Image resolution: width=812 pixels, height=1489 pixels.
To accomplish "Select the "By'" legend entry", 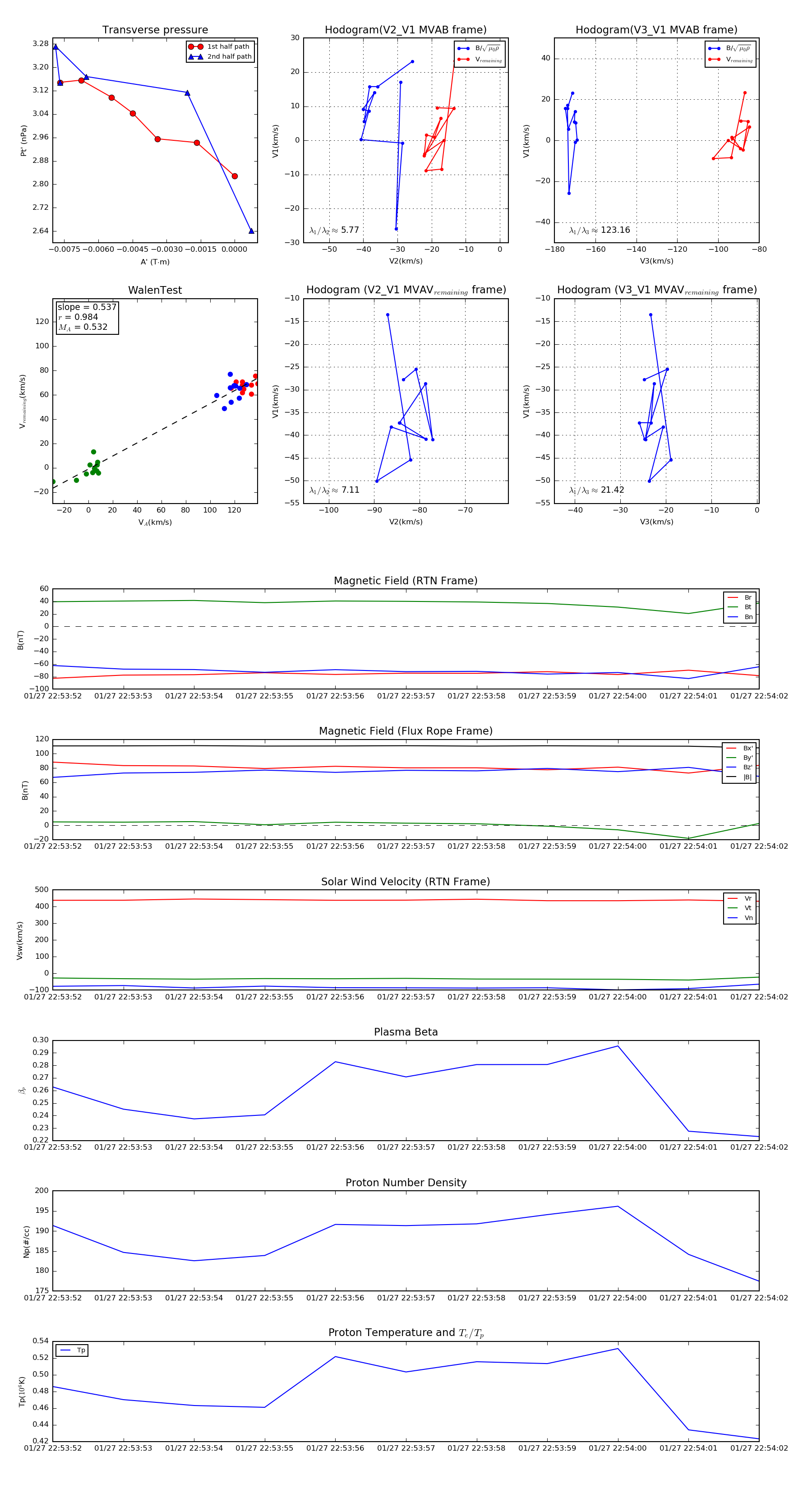I will tap(740, 758).
